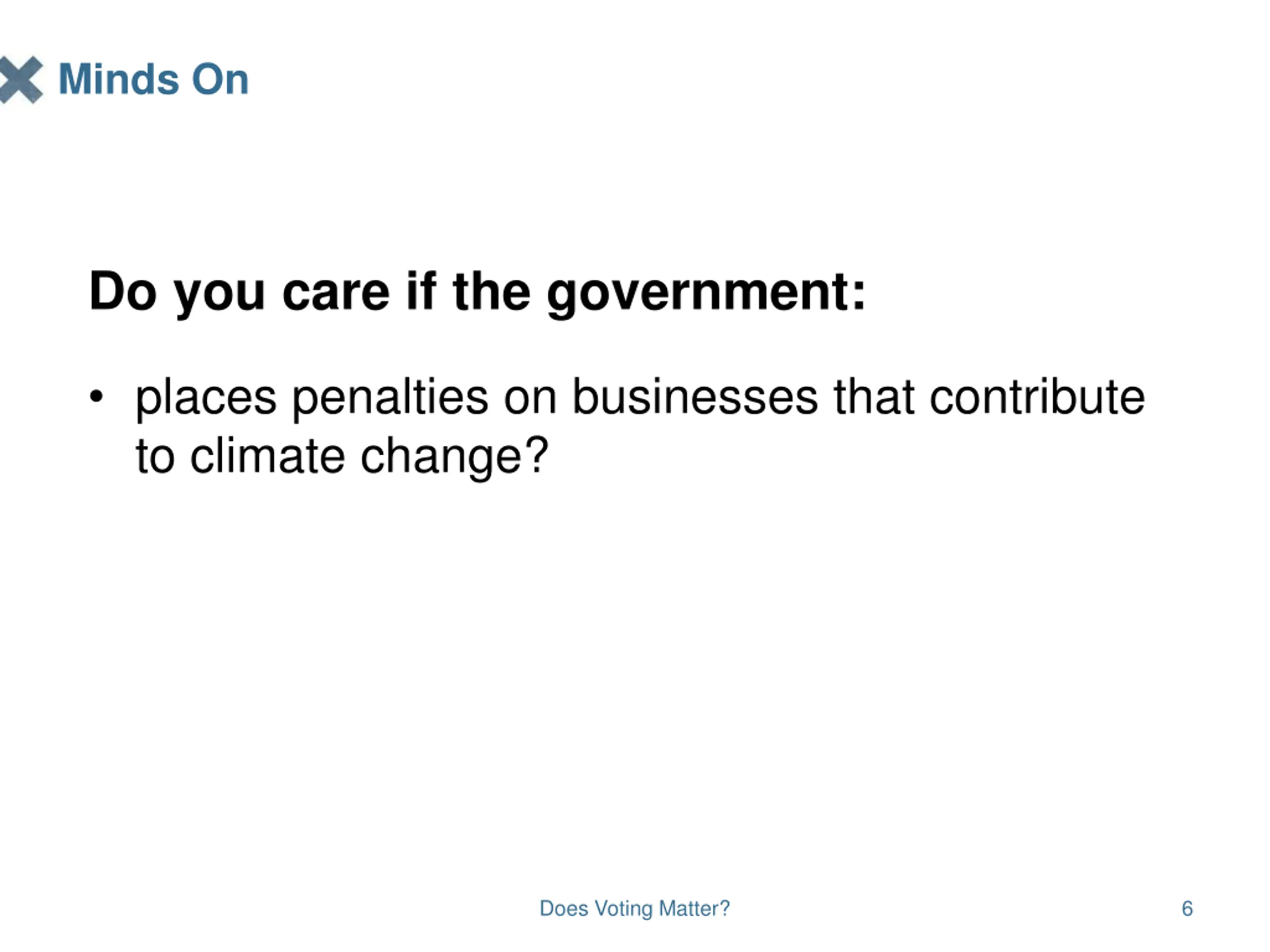Click the word climate
This screenshot has height=952, width=1270.
pyautogui.click(x=267, y=457)
